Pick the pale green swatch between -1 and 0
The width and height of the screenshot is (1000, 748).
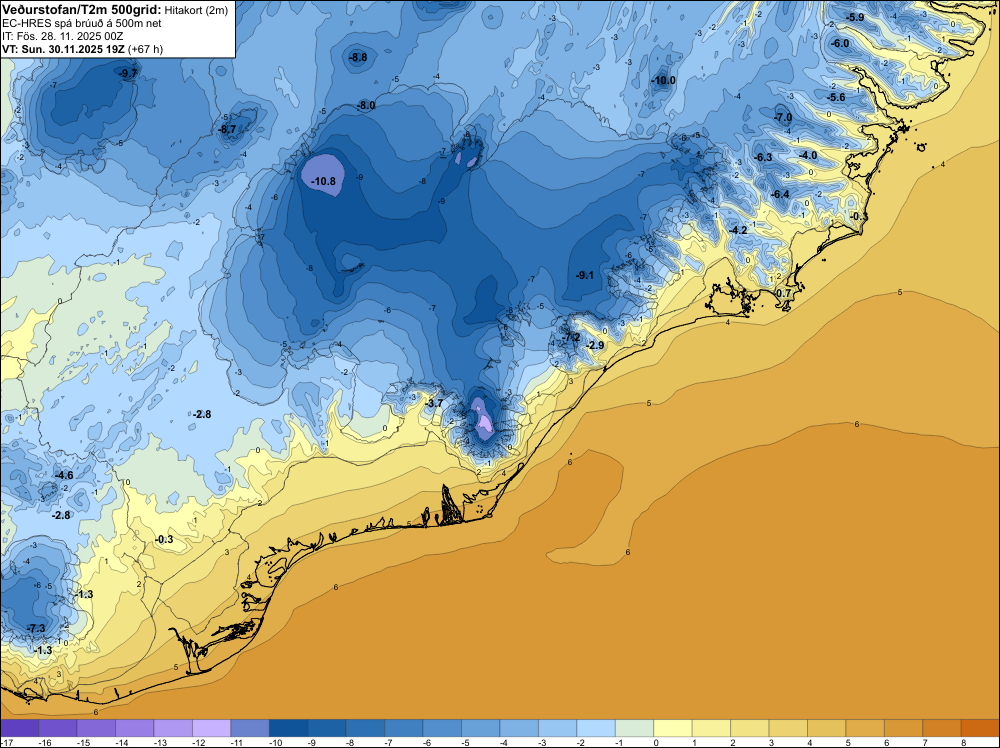[635, 728]
